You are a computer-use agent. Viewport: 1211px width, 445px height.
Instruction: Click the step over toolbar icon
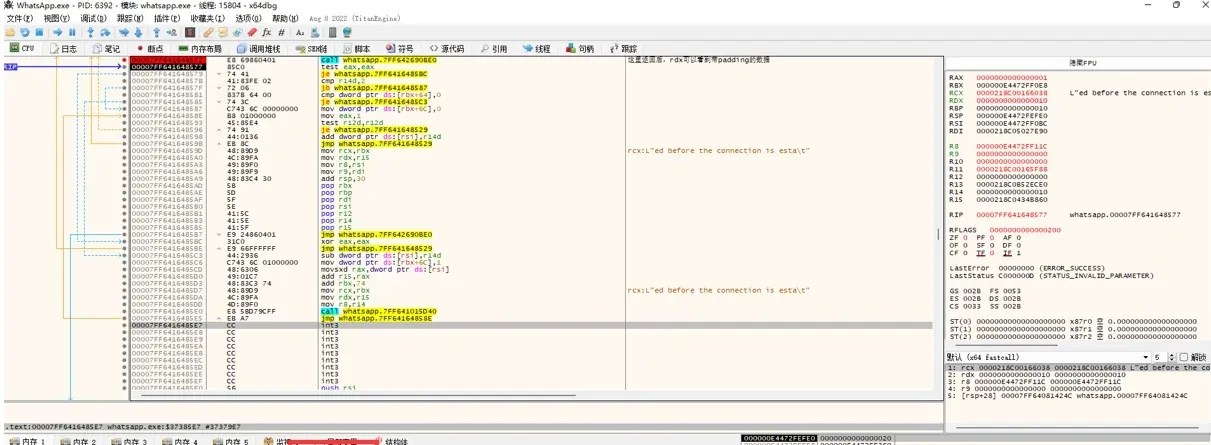(105, 32)
